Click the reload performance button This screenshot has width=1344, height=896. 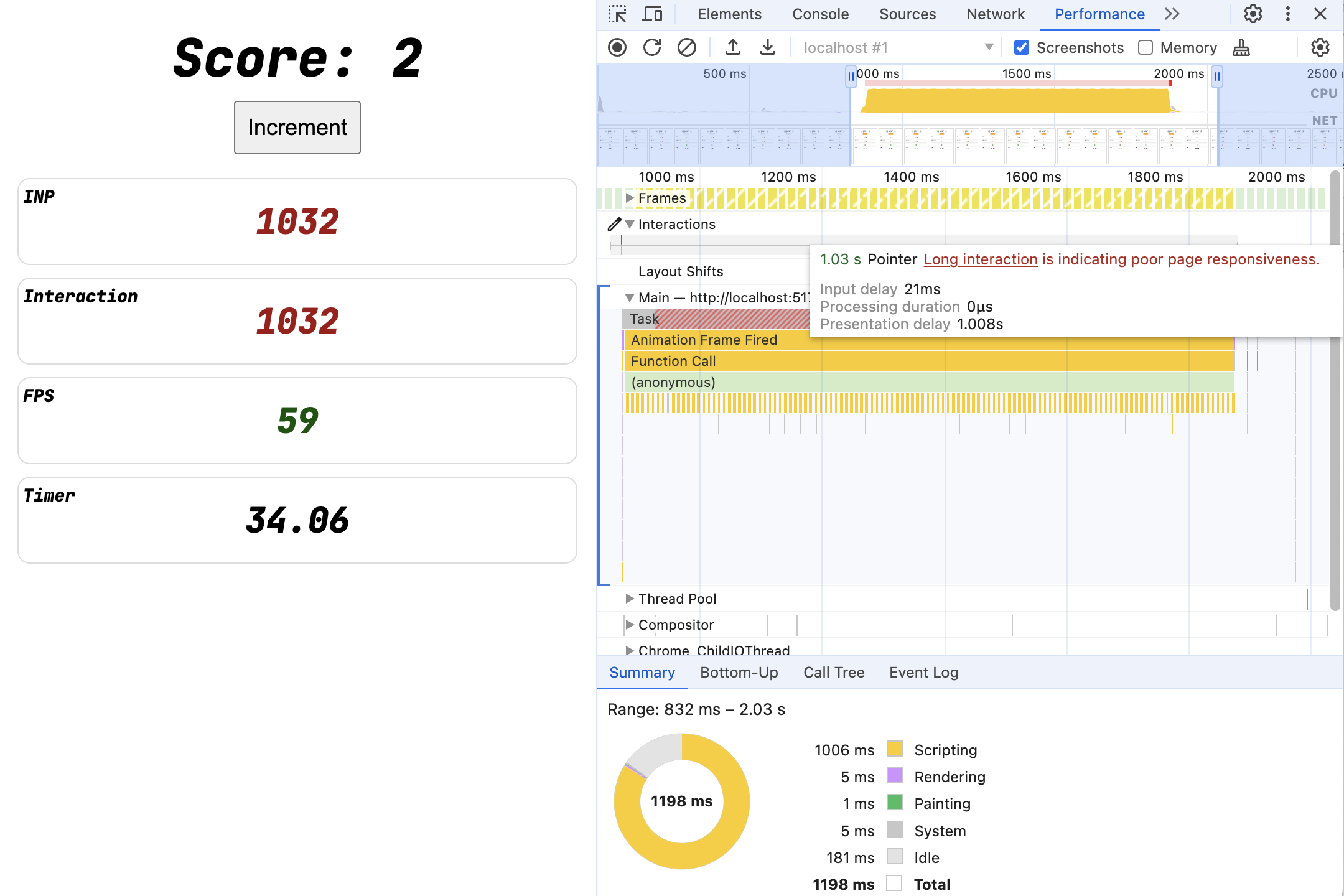tap(651, 46)
